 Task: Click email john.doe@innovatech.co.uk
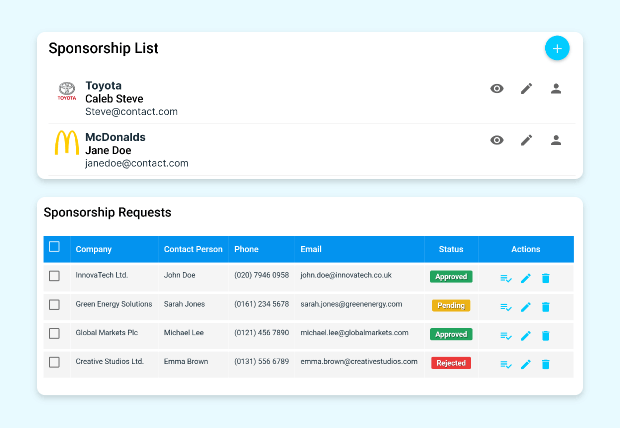coord(345,276)
